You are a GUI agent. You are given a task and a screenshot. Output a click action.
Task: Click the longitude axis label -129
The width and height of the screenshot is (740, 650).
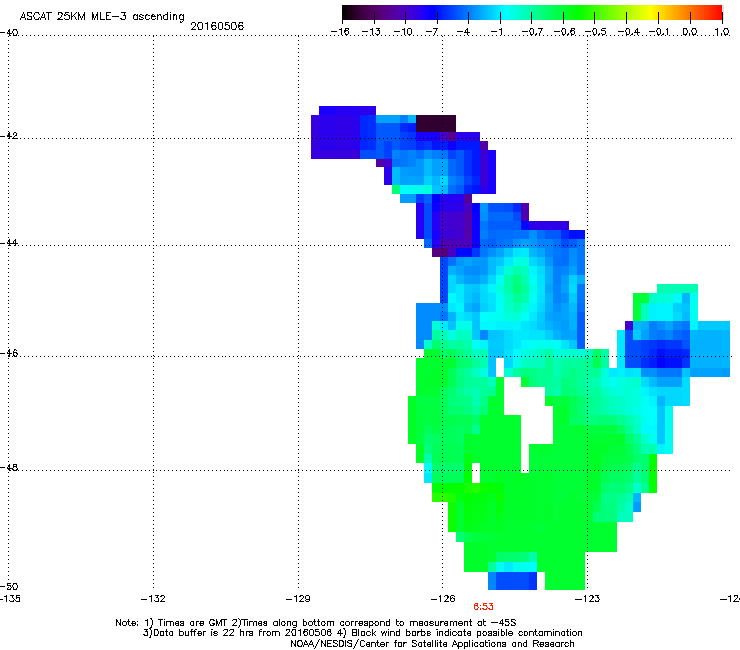click(x=298, y=599)
